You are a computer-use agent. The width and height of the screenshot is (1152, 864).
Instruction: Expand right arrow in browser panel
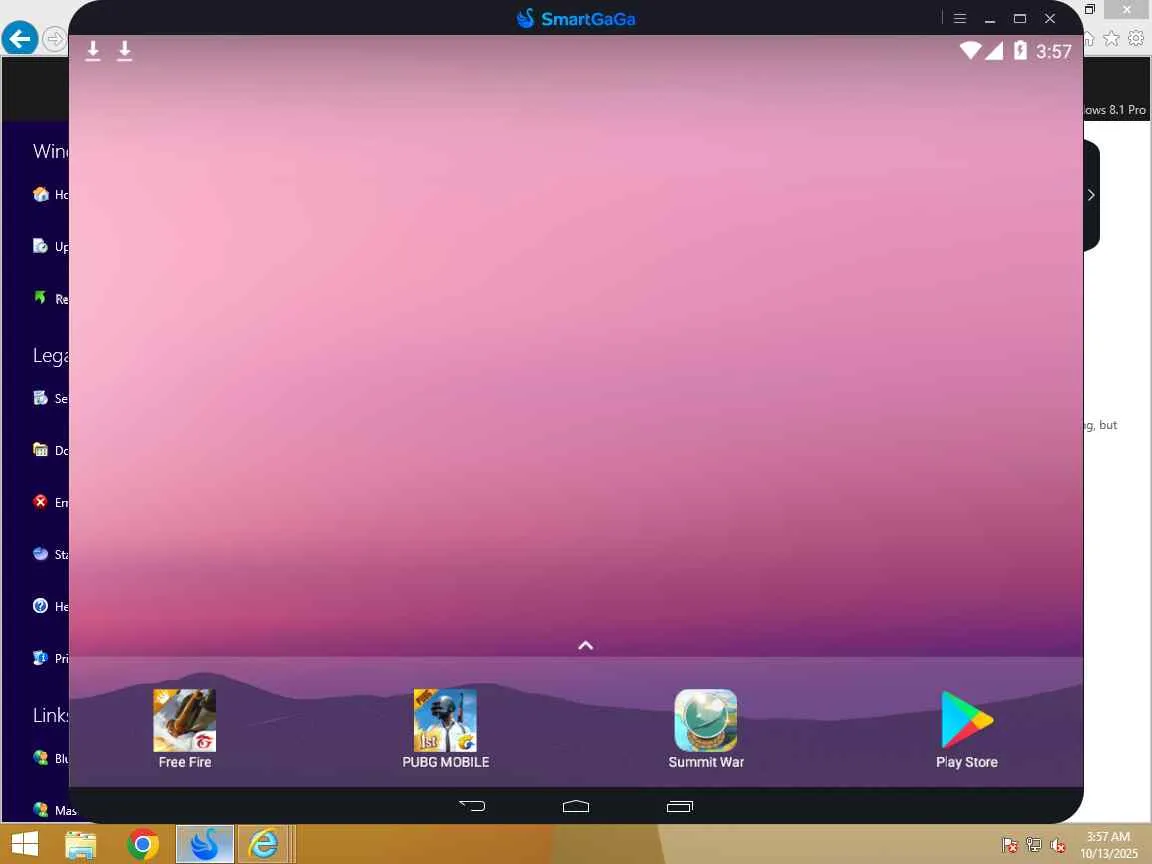coord(1091,195)
